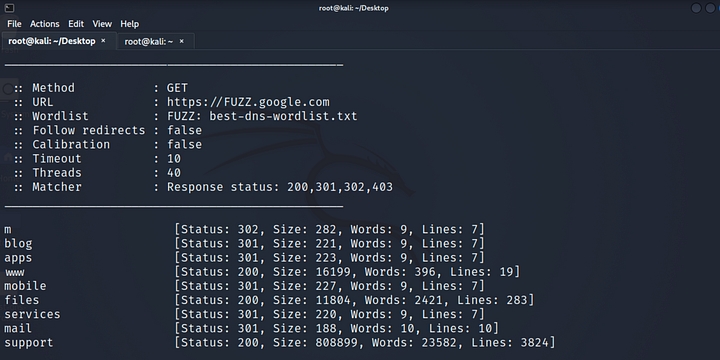720x360 pixels.
Task: Click the Calibration label
Action: point(71,144)
